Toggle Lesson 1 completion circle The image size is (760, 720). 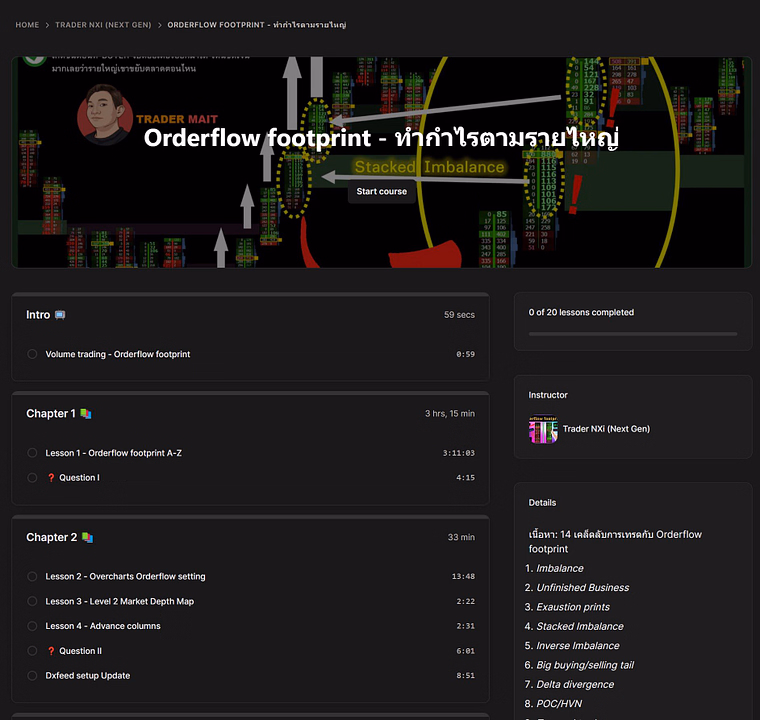(32, 453)
